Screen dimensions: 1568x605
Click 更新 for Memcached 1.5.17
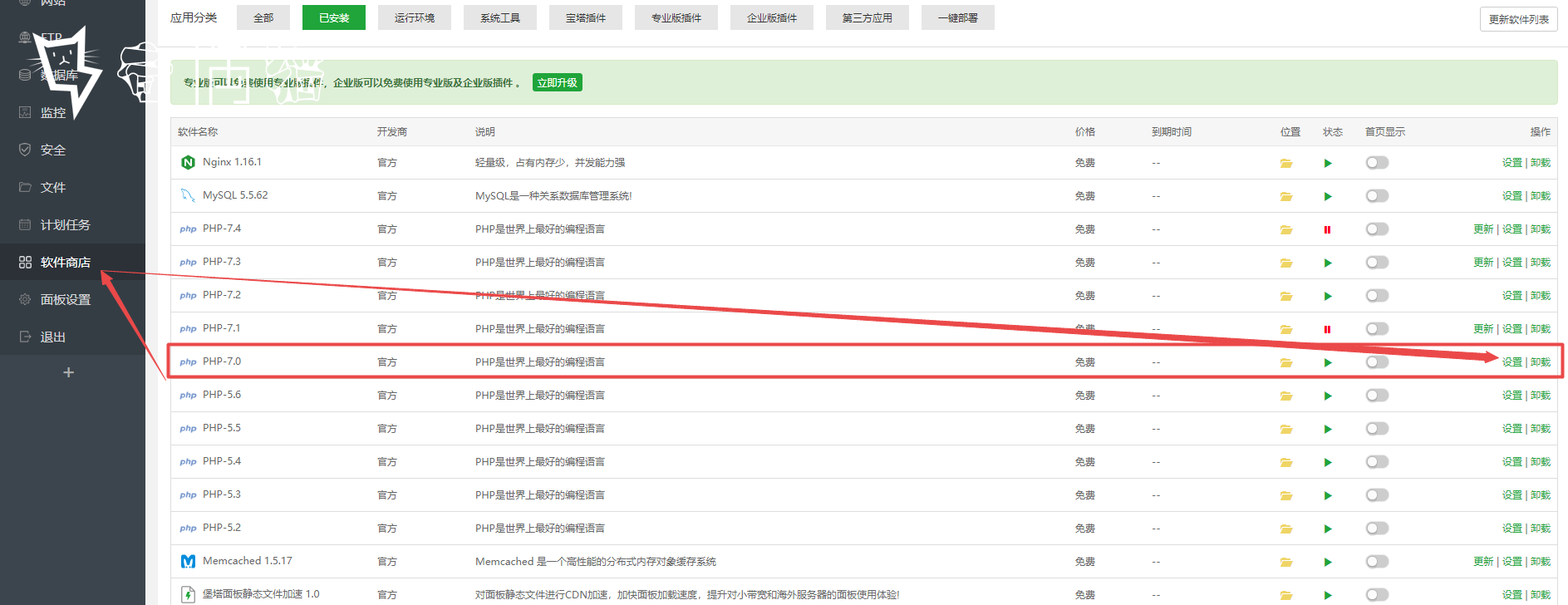pyautogui.click(x=1483, y=562)
